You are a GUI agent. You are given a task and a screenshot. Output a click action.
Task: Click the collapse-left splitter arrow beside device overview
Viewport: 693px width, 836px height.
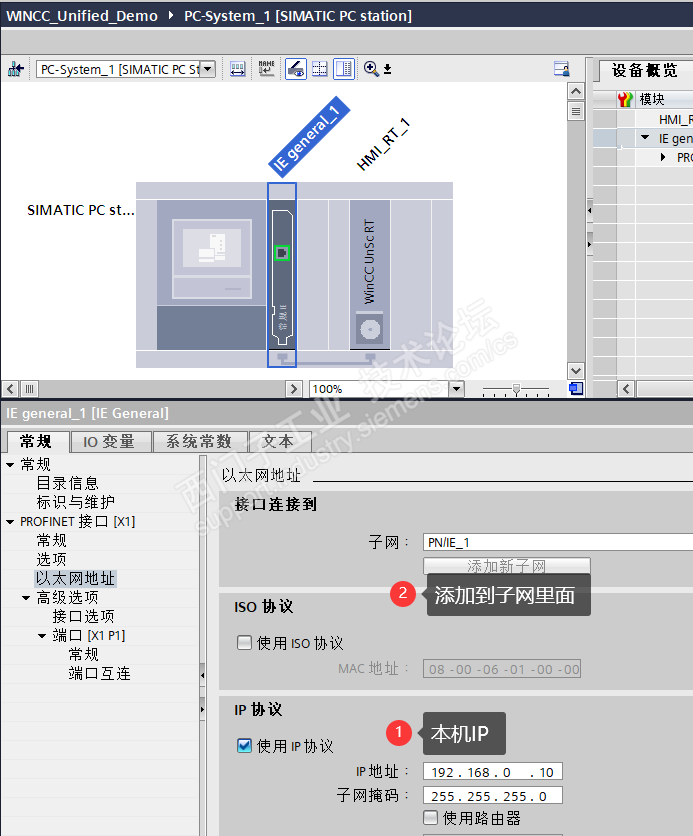pos(590,210)
